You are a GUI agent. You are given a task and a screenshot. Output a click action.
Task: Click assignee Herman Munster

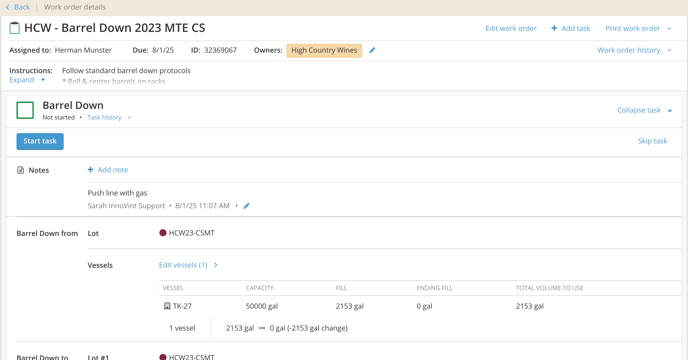tap(83, 50)
